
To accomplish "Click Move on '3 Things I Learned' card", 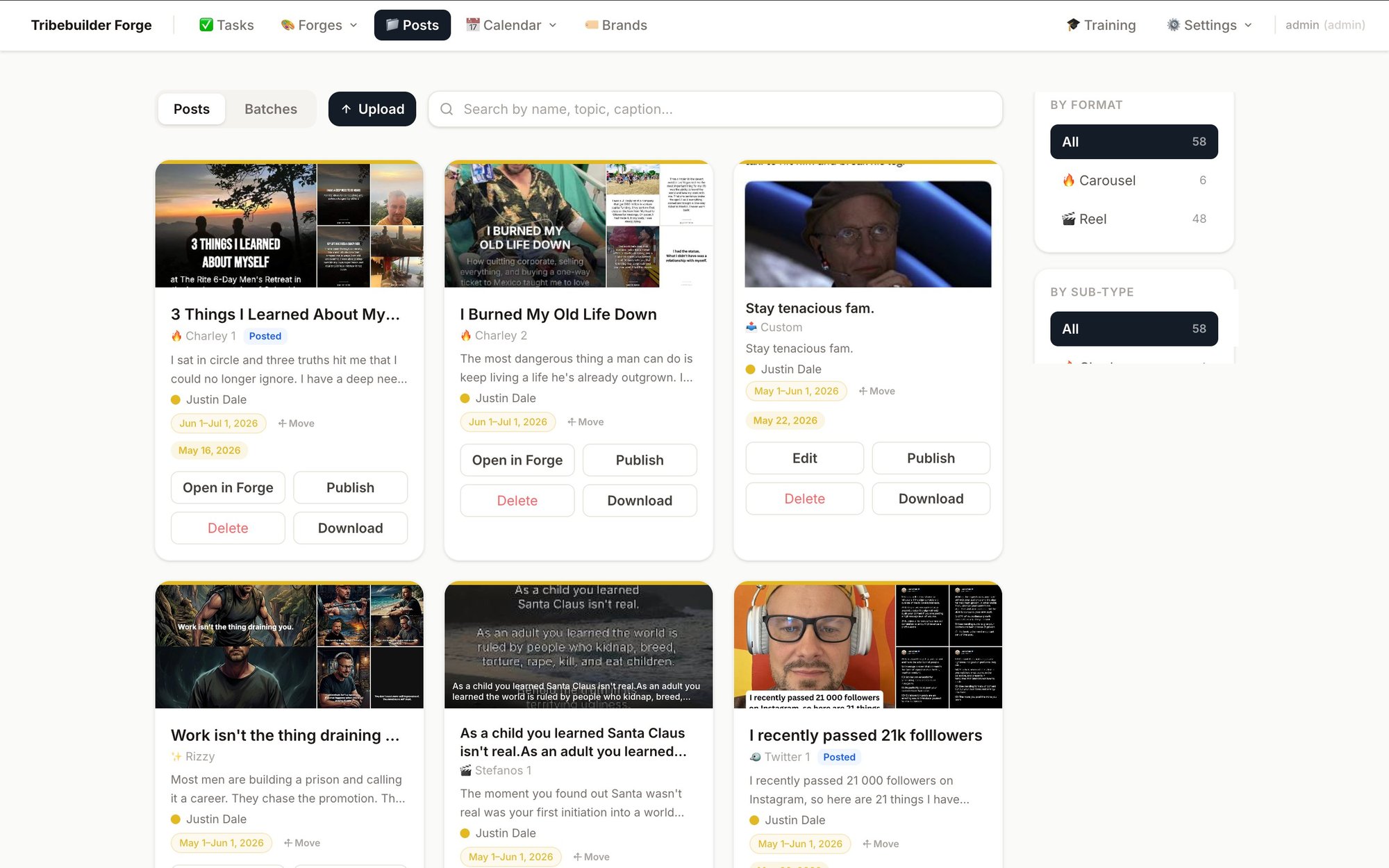I will (297, 424).
